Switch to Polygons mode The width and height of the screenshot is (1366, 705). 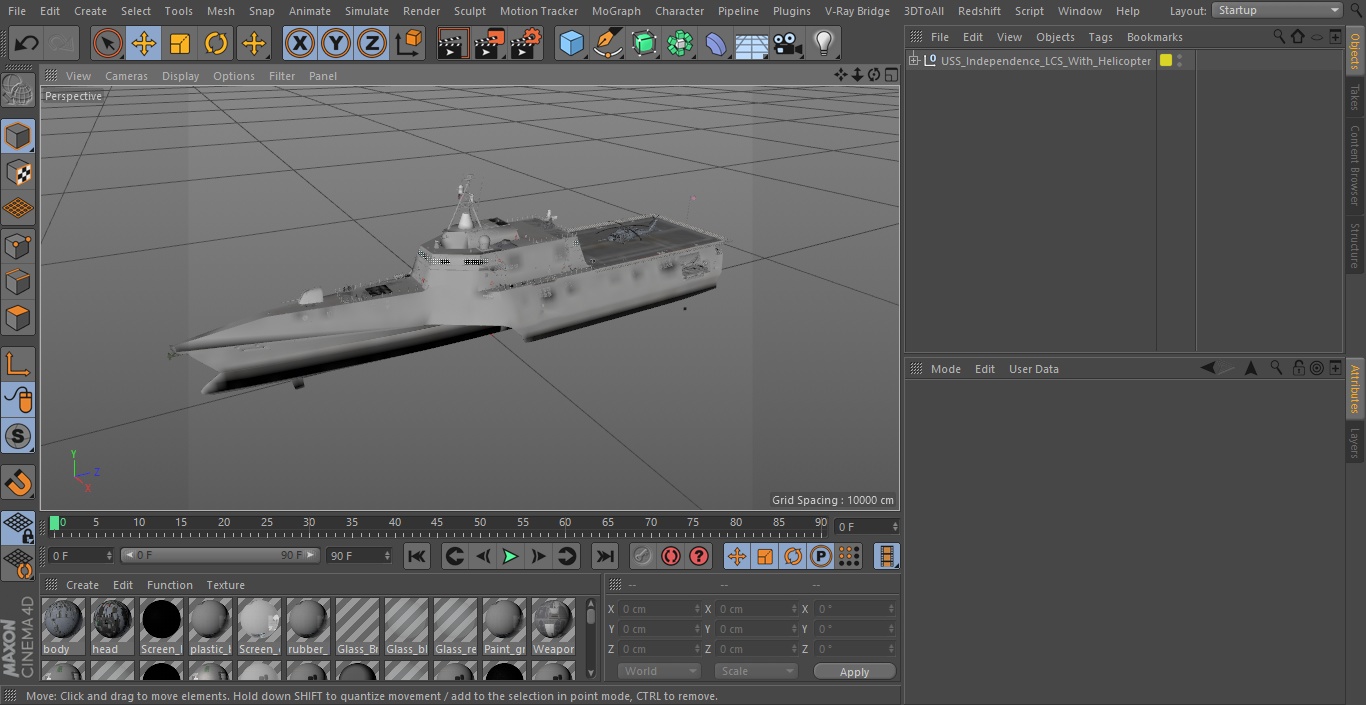18,318
